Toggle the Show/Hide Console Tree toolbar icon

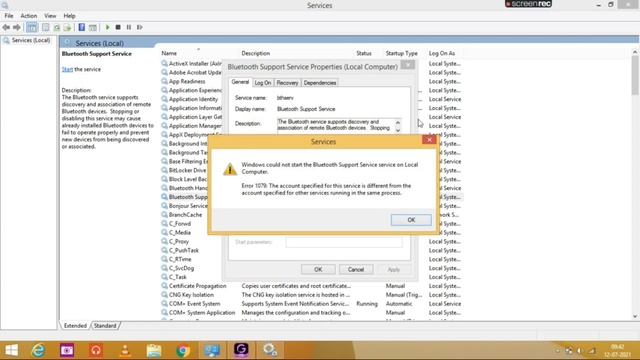(32, 27)
